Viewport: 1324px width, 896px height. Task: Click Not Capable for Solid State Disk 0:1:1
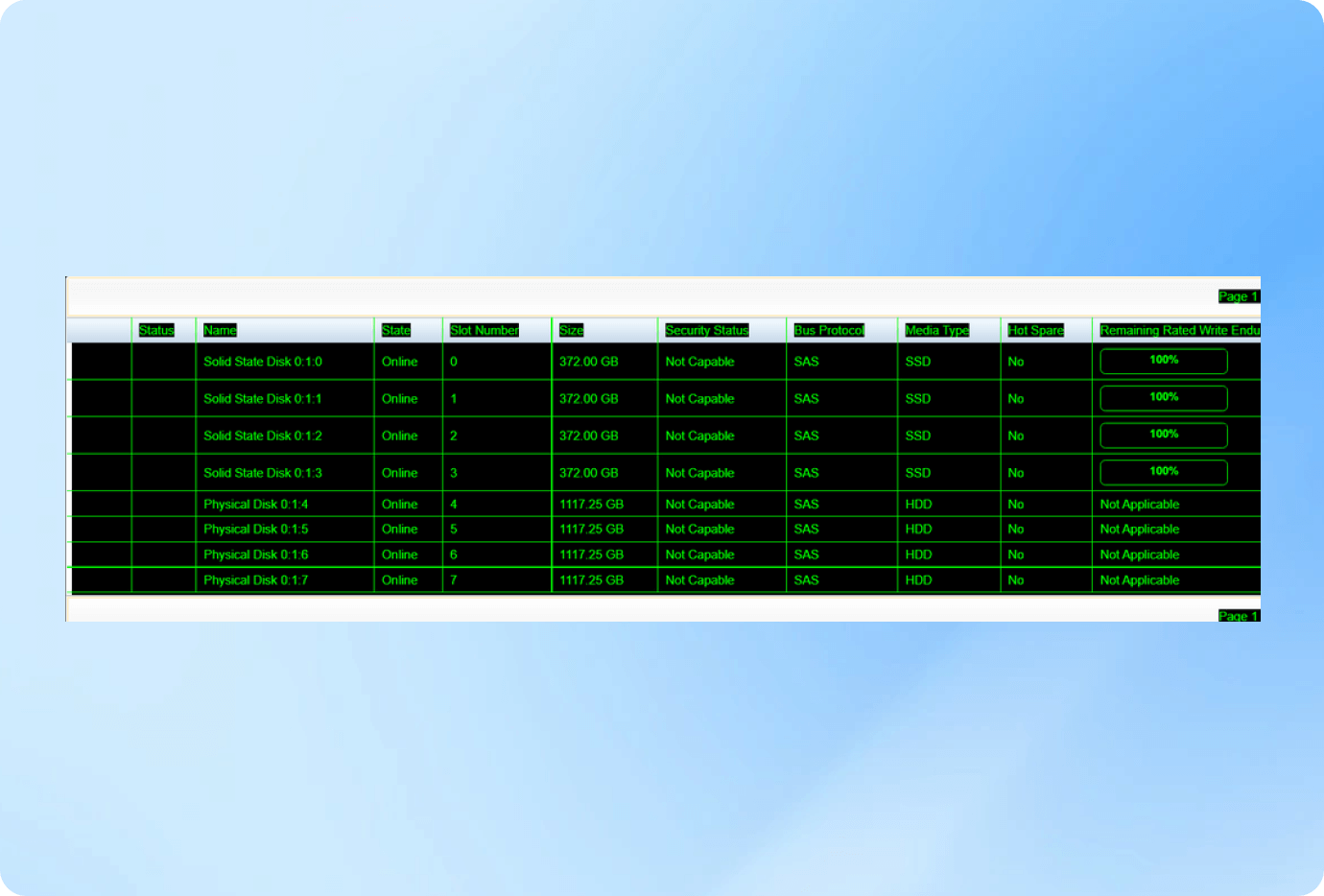700,399
